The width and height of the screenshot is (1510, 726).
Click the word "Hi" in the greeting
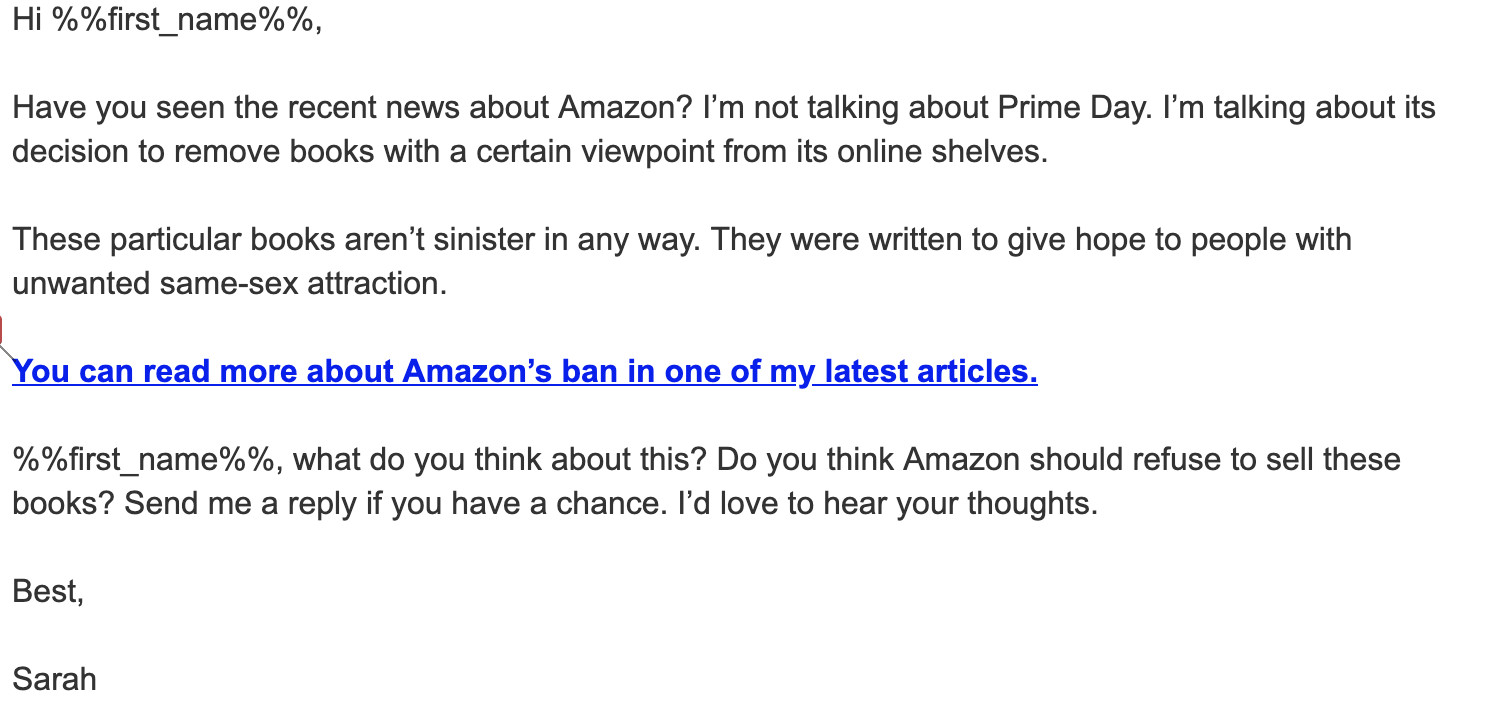click(25, 20)
